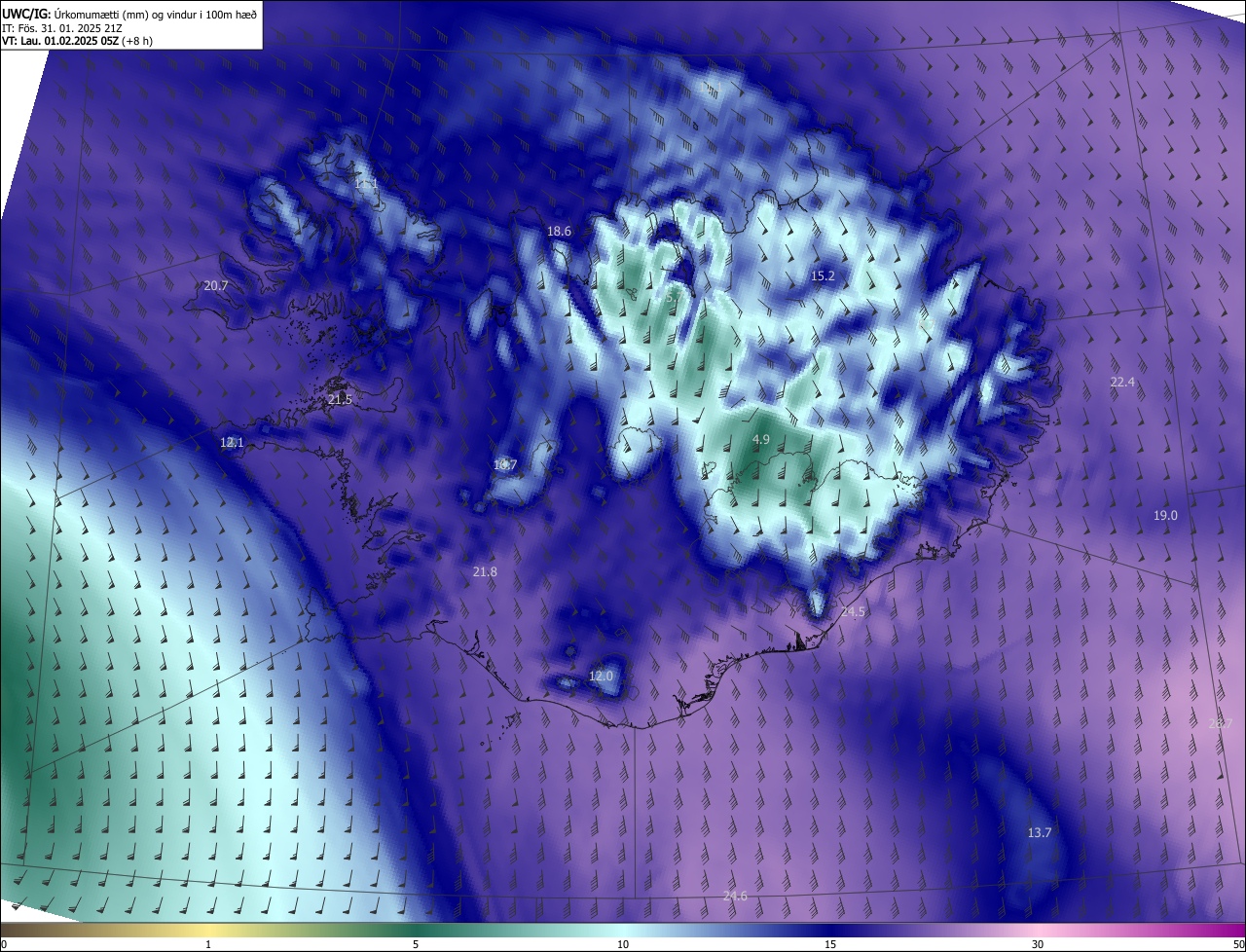Click the 24.5 value label

tap(853, 612)
